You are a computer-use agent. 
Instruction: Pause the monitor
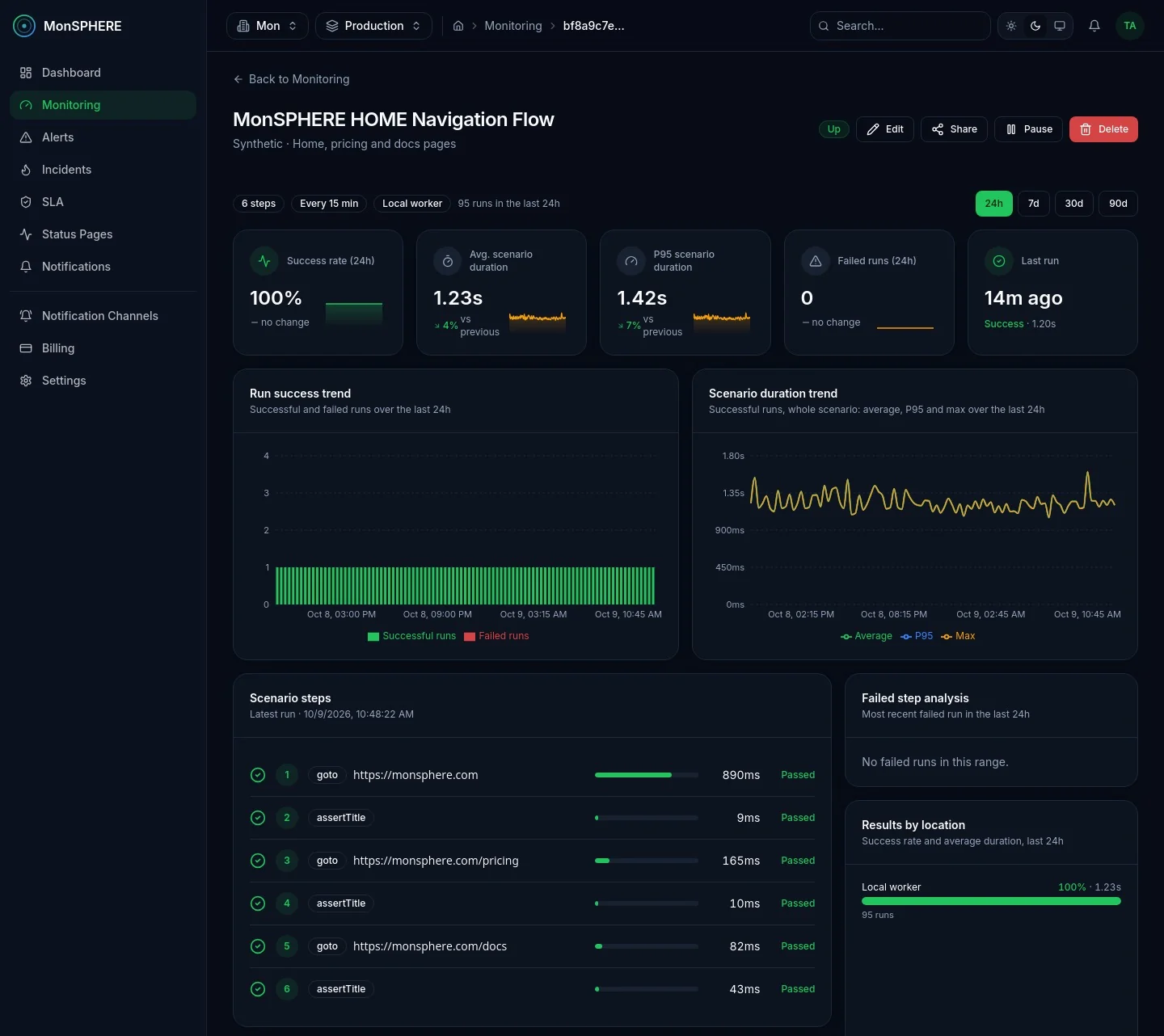pyautogui.click(x=1028, y=129)
